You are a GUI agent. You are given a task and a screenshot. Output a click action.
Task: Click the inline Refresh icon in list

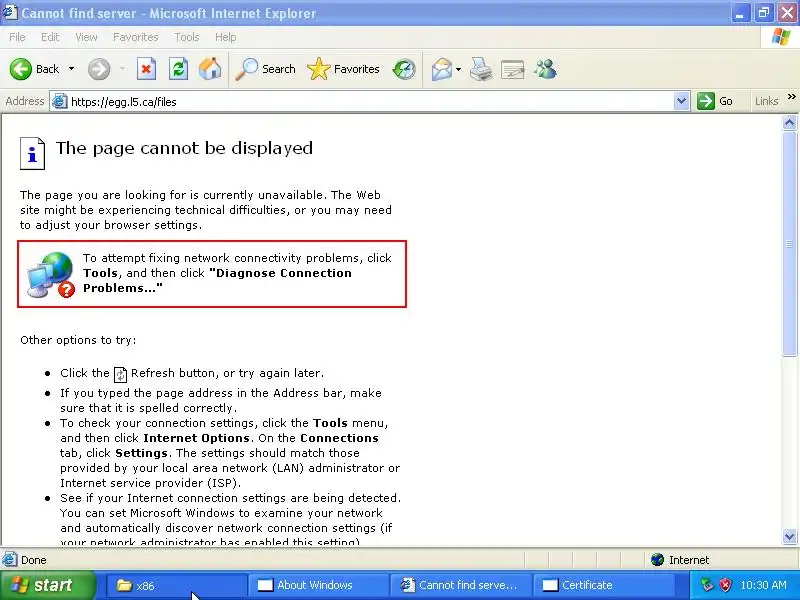coord(120,374)
